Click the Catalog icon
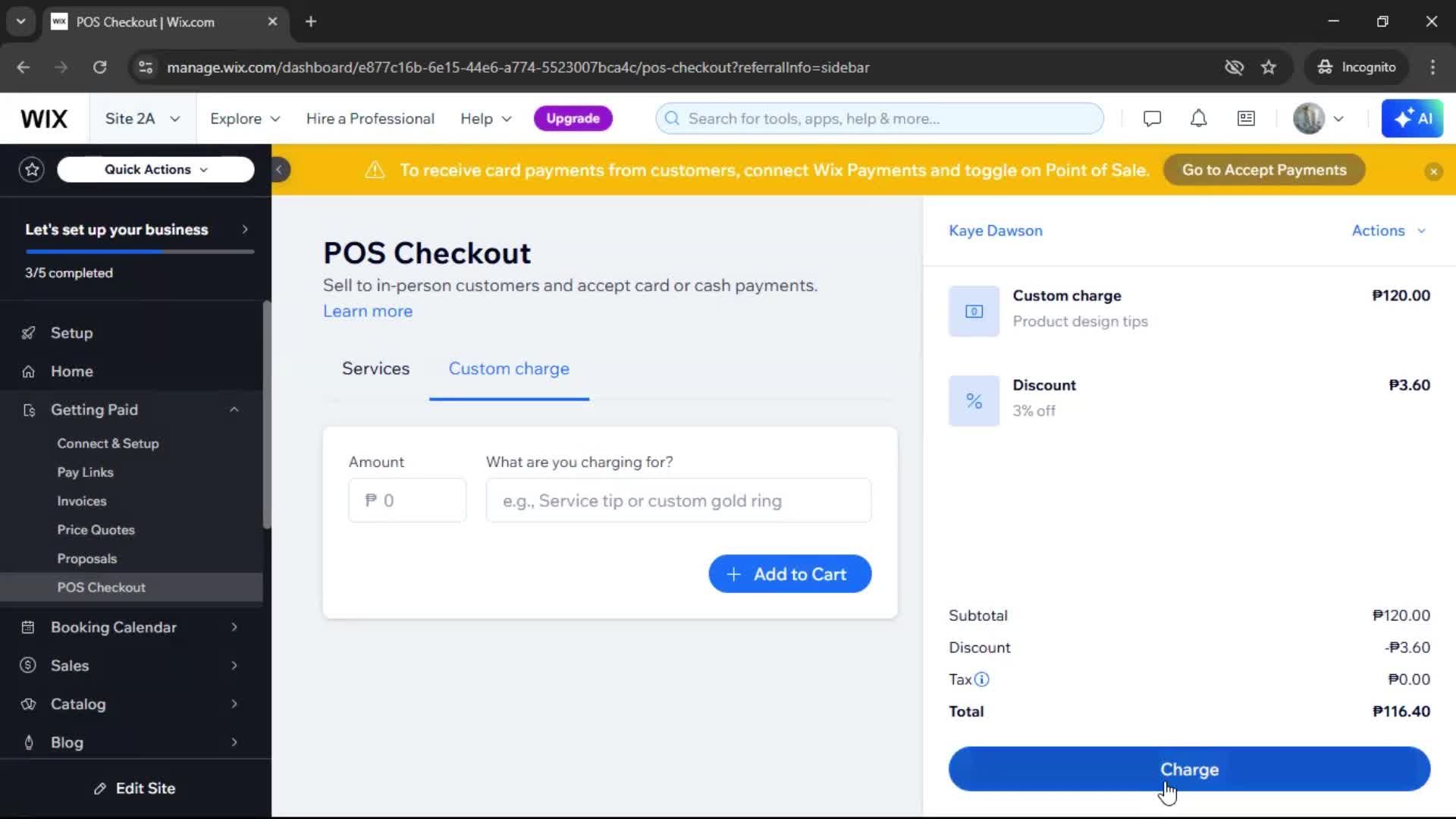Image resolution: width=1456 pixels, height=819 pixels. point(29,704)
